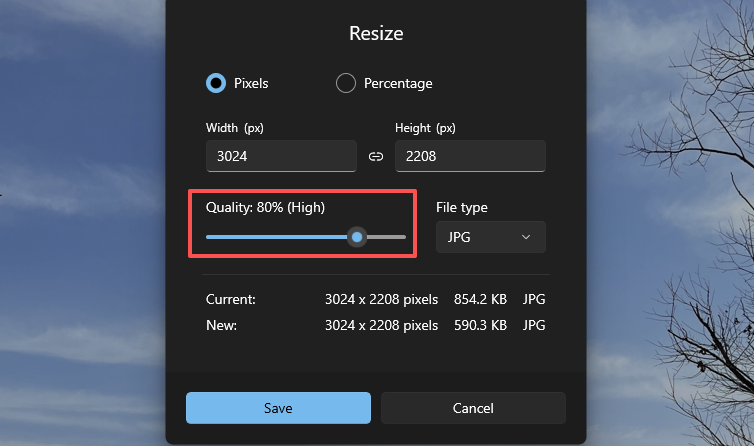
Task: Click the "Height (px)" label
Action: click(x=426, y=127)
